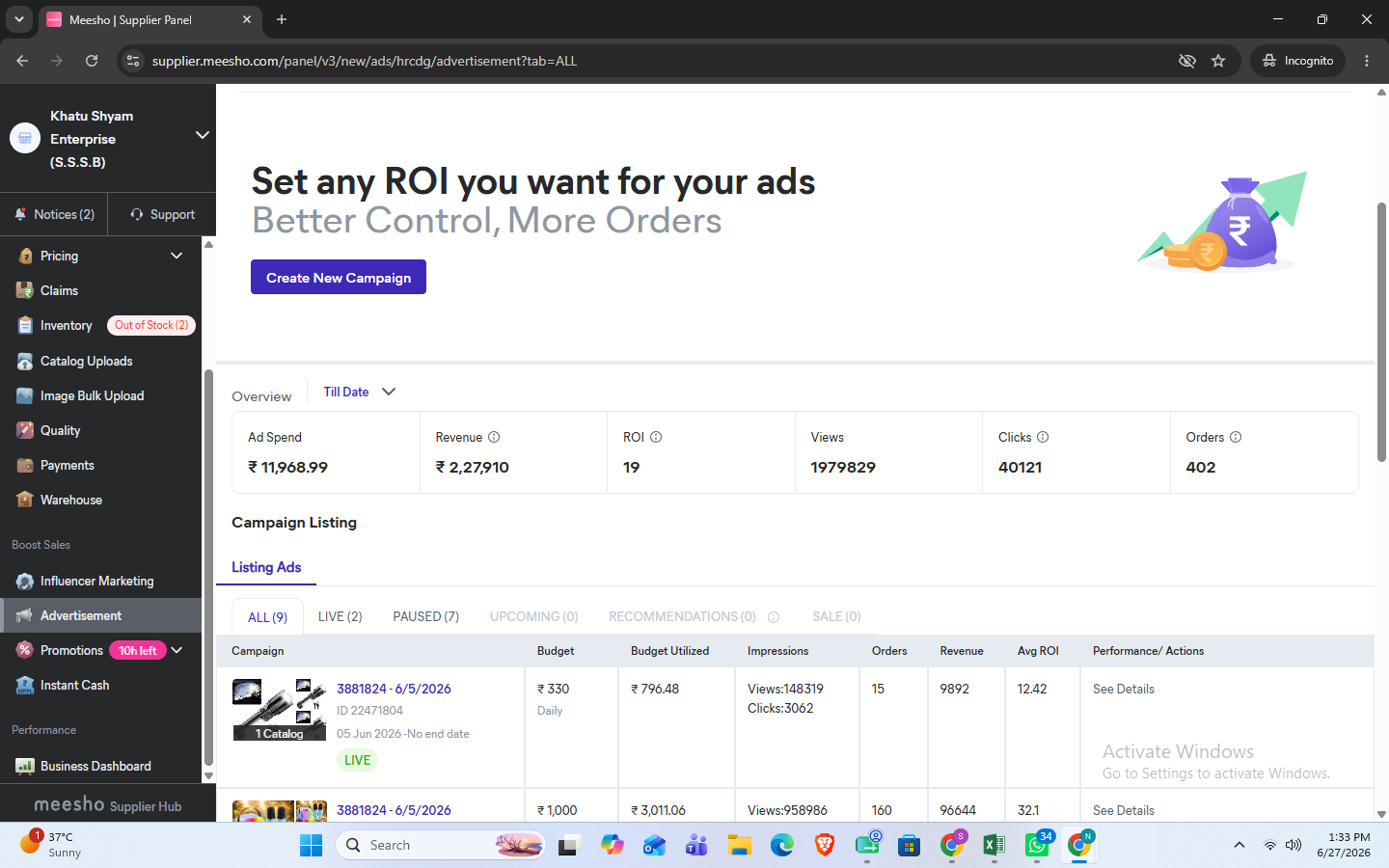Switch to the LIVE (2) tab
The height and width of the screenshot is (868, 1389).
340,617
